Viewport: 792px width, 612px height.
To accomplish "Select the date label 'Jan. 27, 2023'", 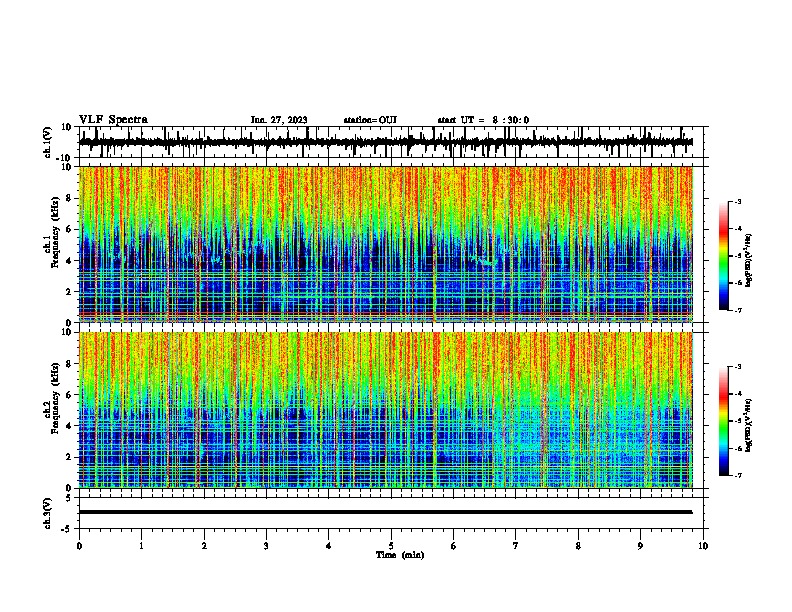I will point(279,120).
